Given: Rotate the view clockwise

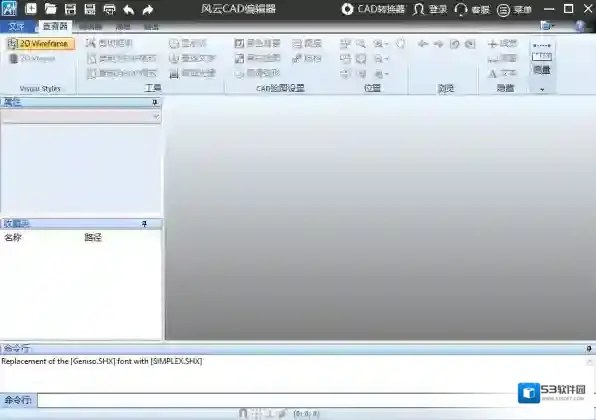Looking at the screenshot, I should (x=470, y=44).
